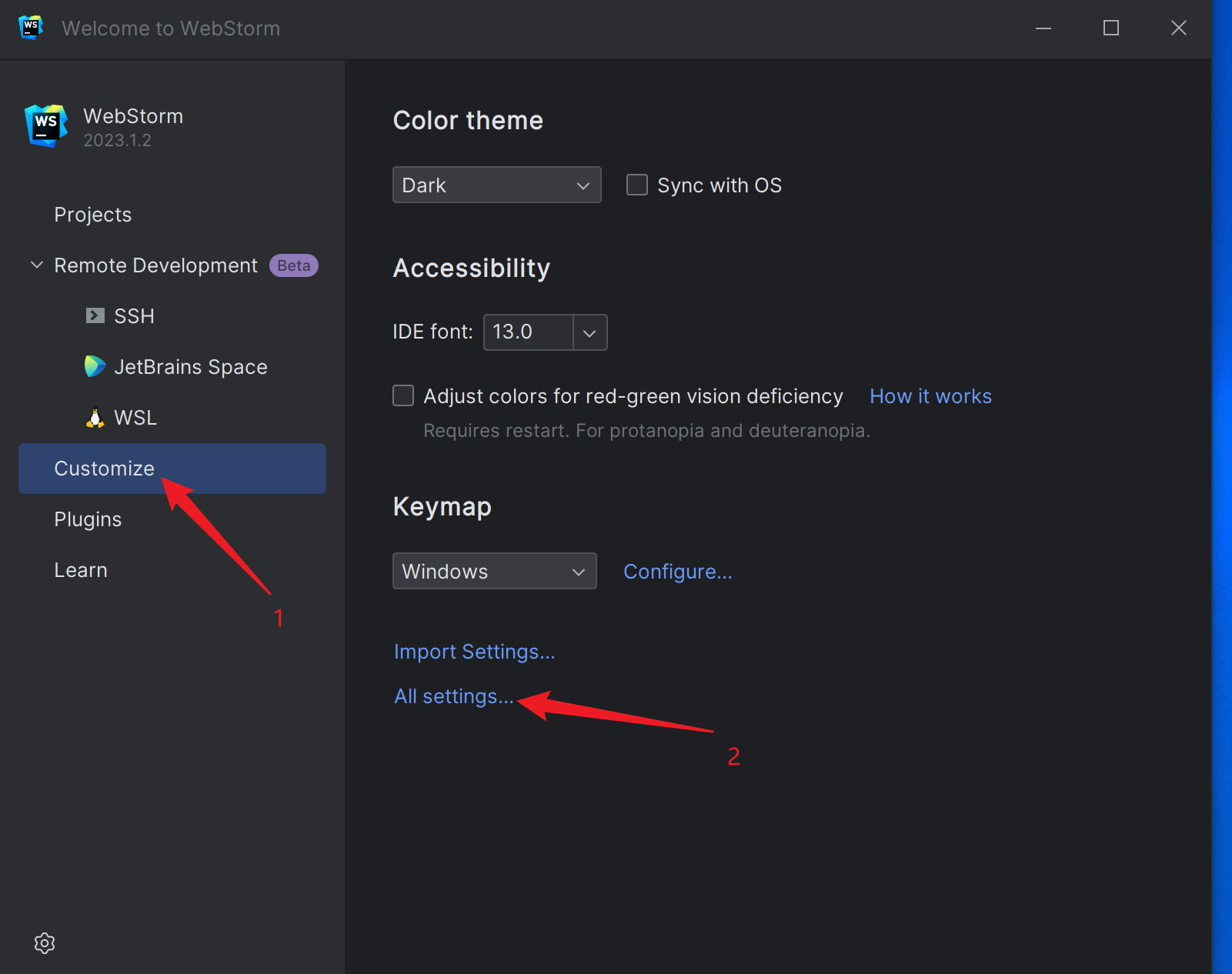Open the All settings... link
Screen dimensions: 1232x974
[x=454, y=696]
